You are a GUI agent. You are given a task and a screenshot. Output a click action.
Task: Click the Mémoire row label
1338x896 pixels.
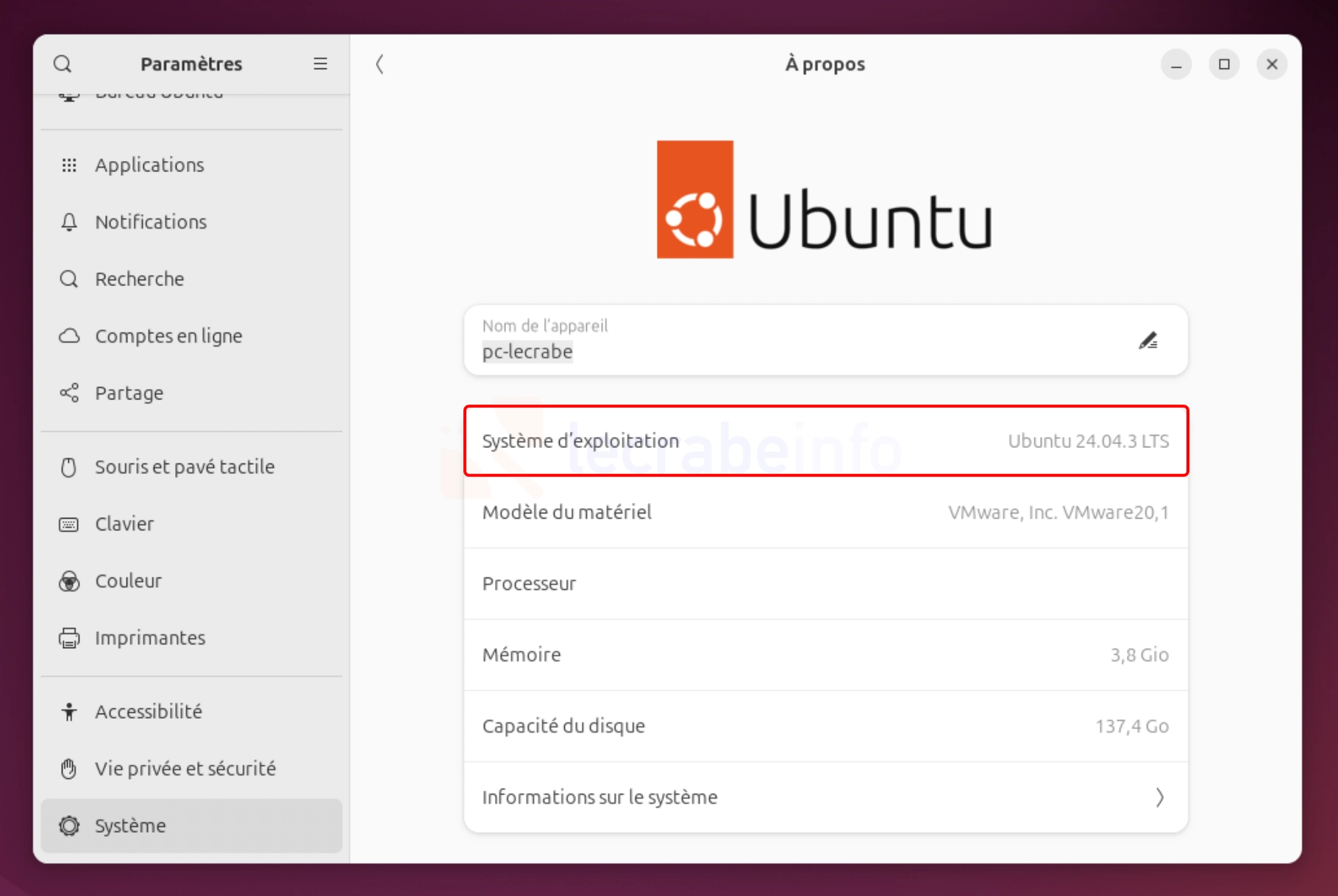pos(522,655)
